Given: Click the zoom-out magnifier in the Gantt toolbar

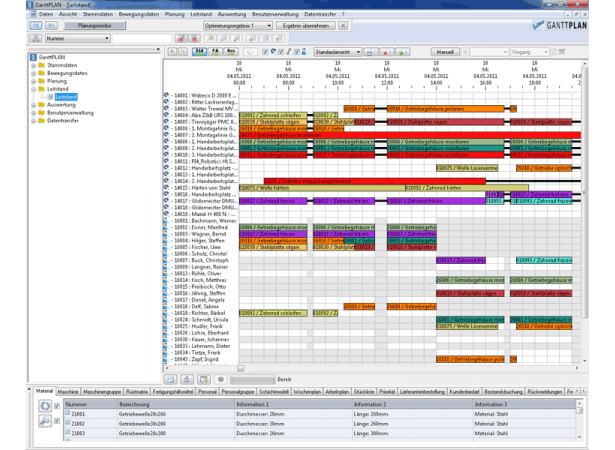Looking at the screenshot, I should point(182,52).
